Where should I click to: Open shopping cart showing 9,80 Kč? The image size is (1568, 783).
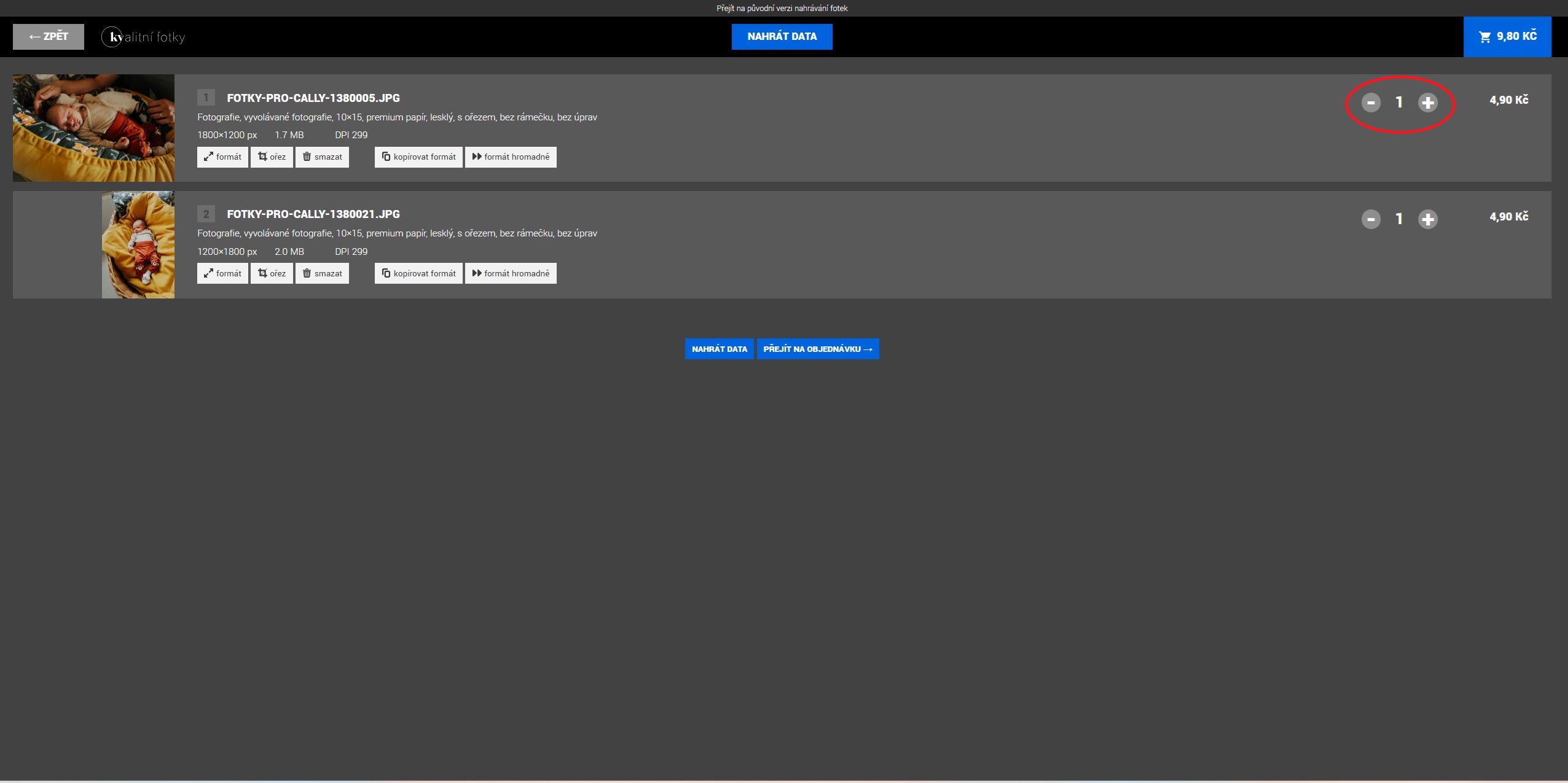pyautogui.click(x=1507, y=37)
